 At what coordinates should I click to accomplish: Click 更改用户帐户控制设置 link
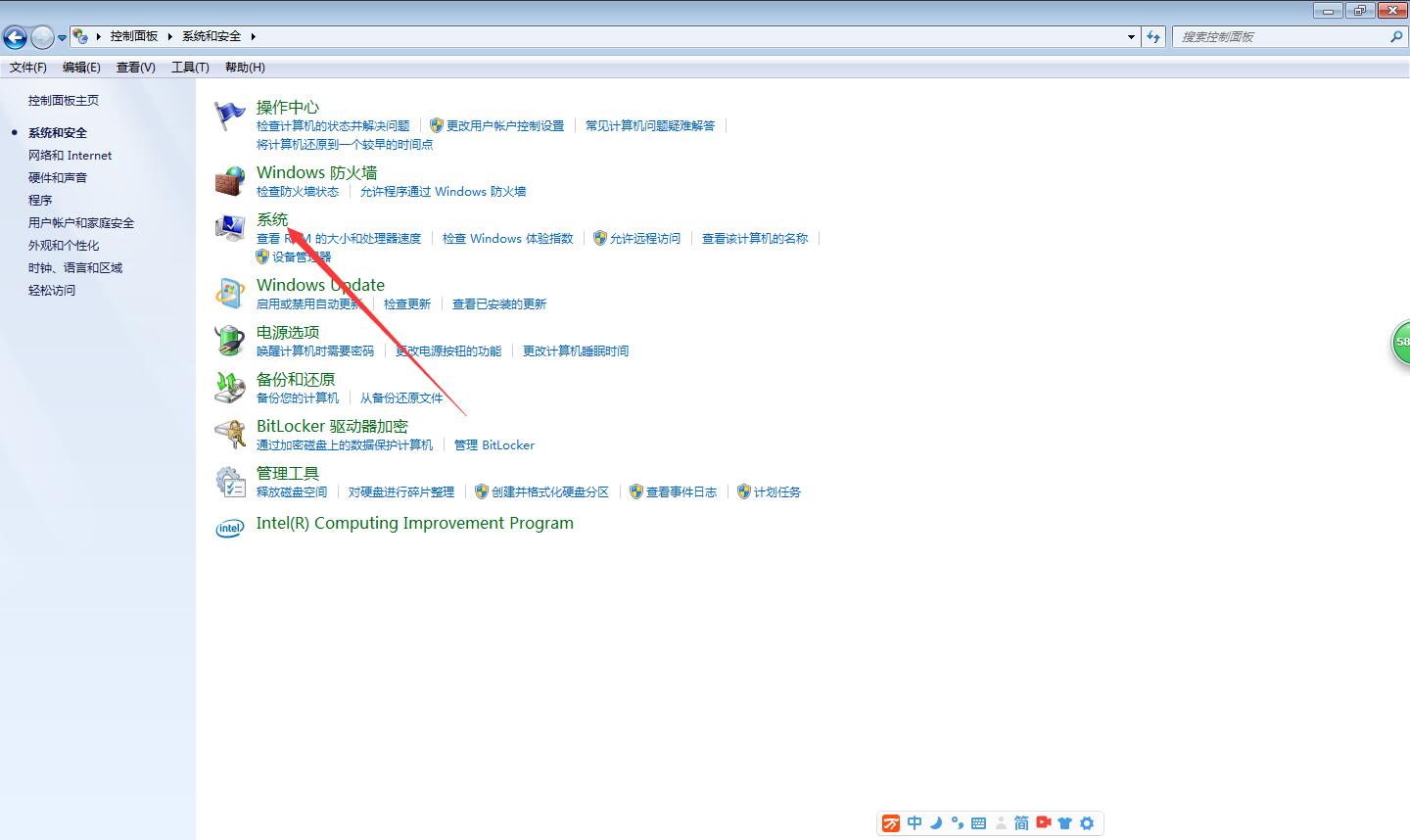[x=505, y=126]
